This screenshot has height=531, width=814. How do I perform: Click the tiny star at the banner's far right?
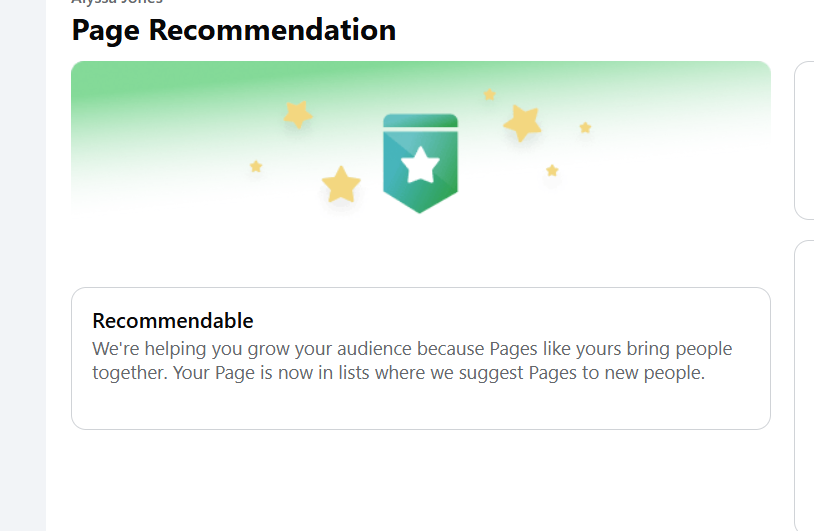pyautogui.click(x=585, y=128)
